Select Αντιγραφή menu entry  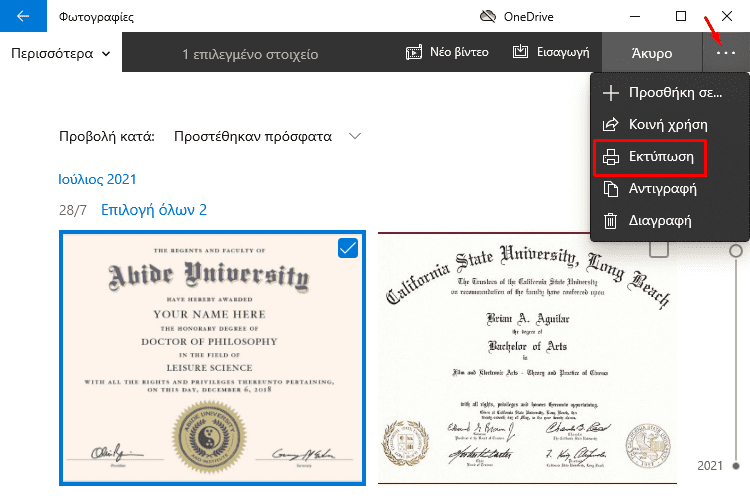click(670, 189)
